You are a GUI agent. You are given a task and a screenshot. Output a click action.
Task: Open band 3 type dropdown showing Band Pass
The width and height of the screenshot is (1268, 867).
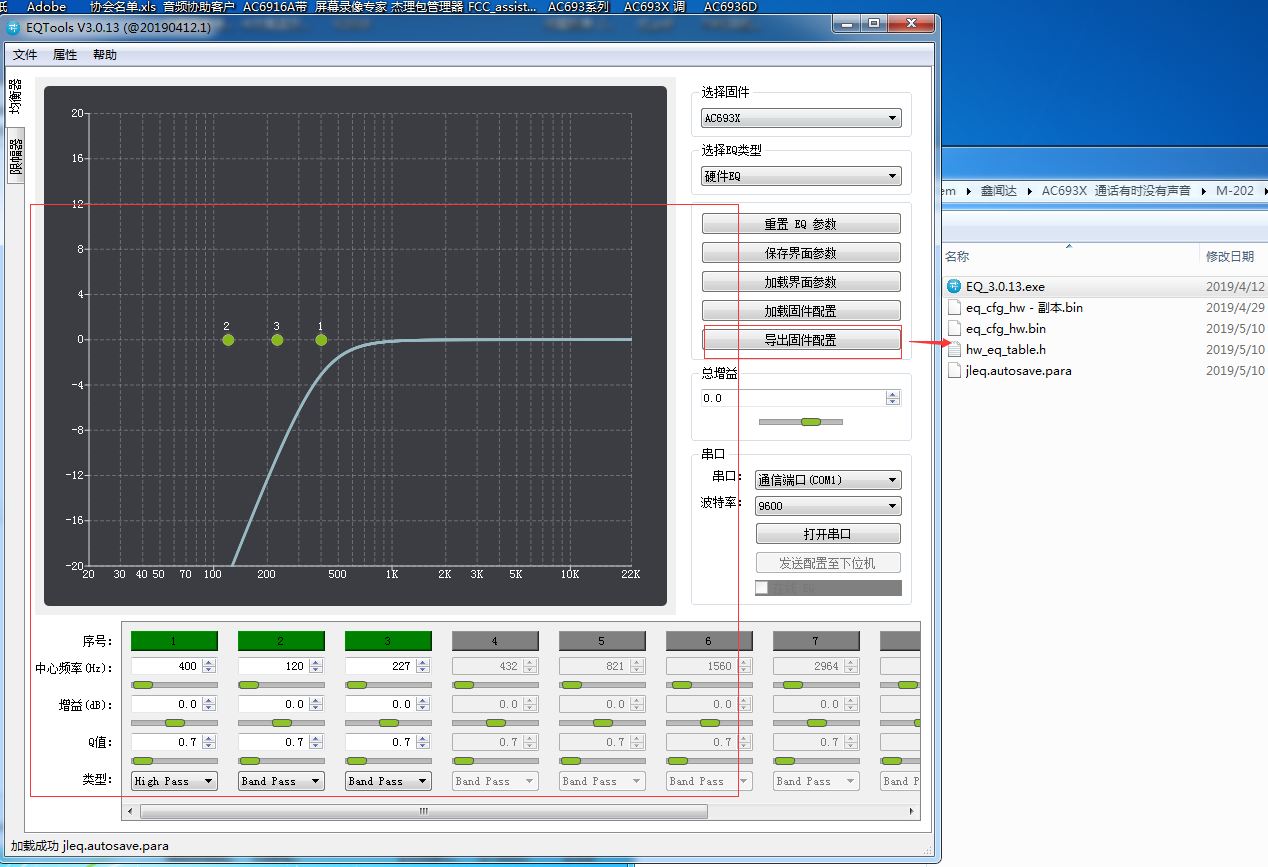(388, 781)
